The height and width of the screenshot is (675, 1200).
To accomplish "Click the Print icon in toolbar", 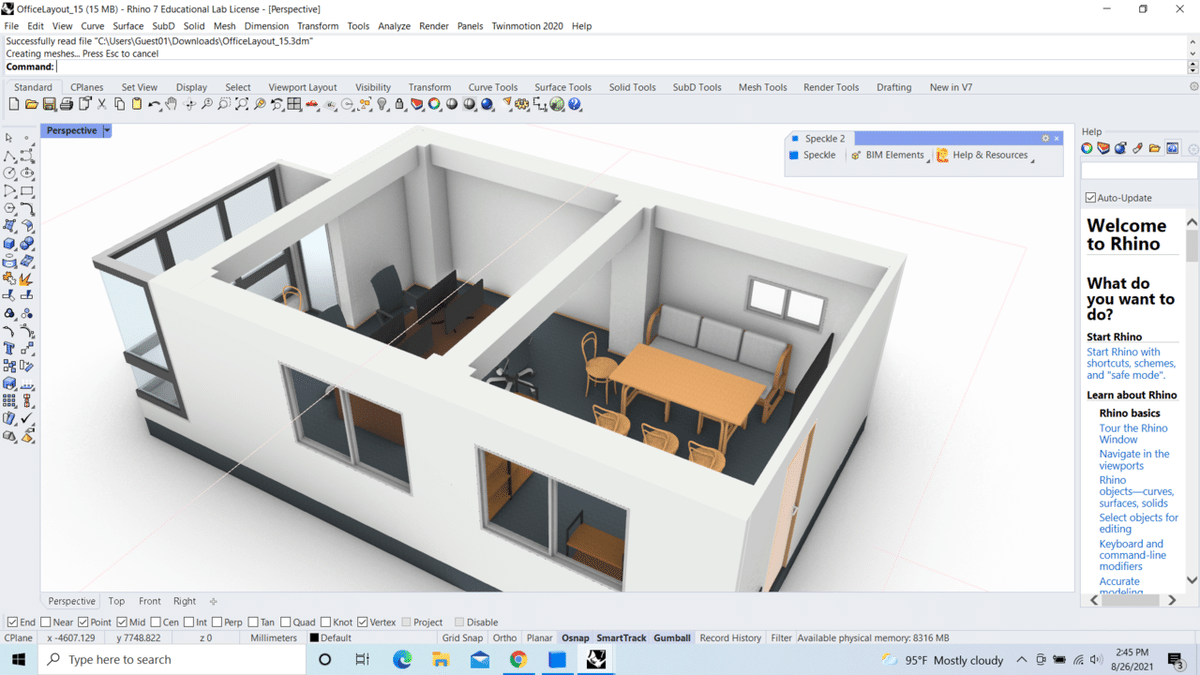I will pos(66,104).
